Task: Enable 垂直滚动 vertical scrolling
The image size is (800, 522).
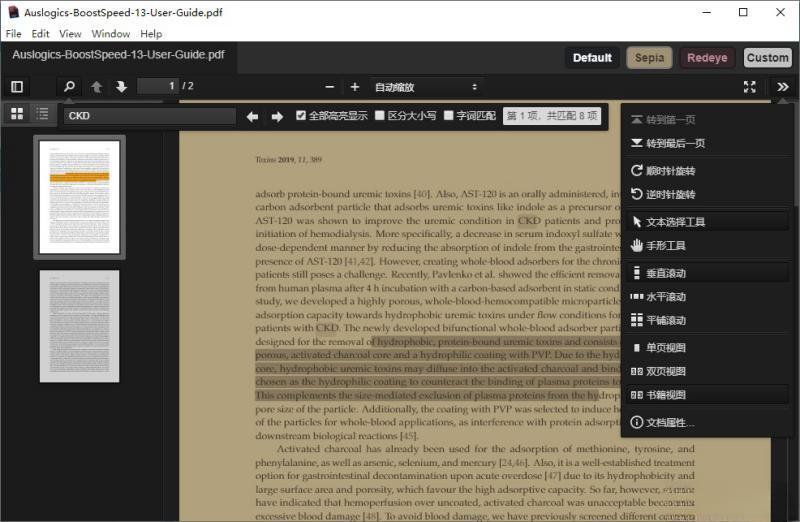Action: pyautogui.click(x=707, y=273)
